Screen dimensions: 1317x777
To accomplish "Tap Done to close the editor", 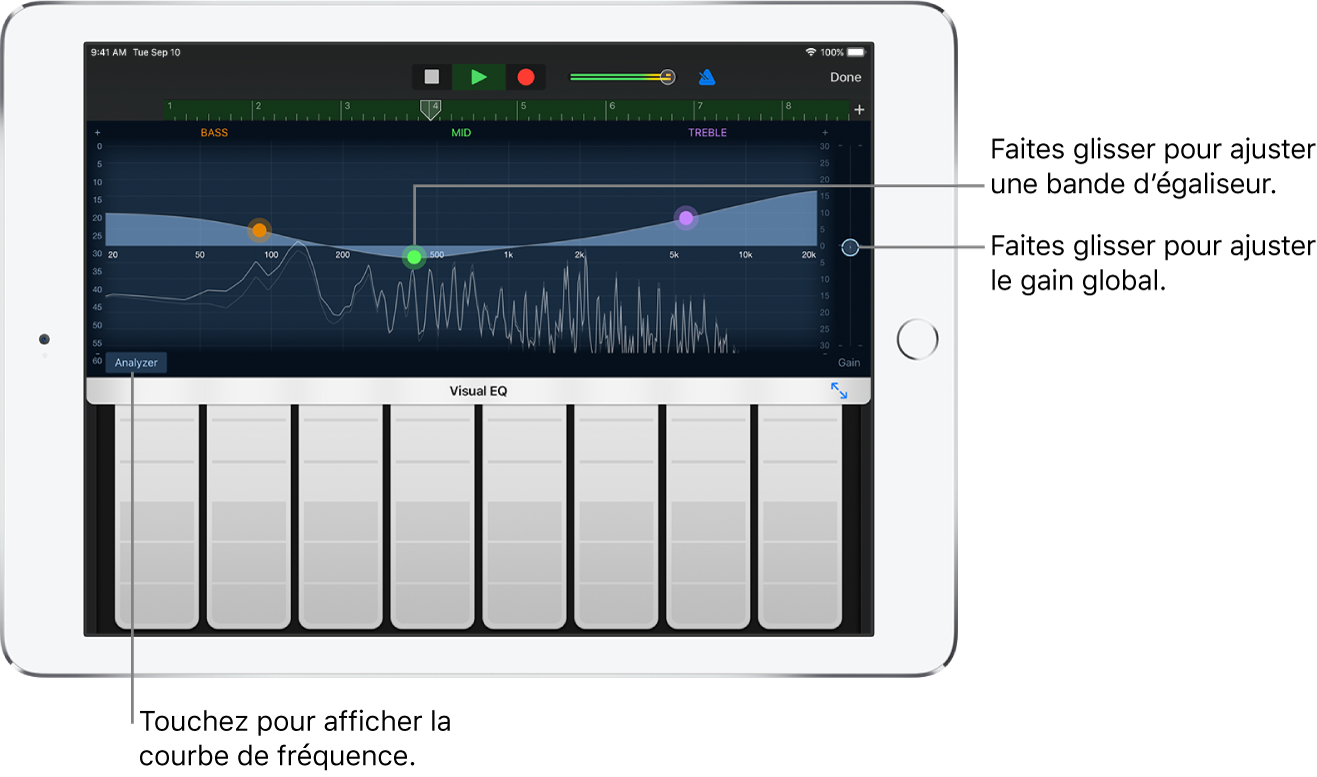I will [x=845, y=77].
